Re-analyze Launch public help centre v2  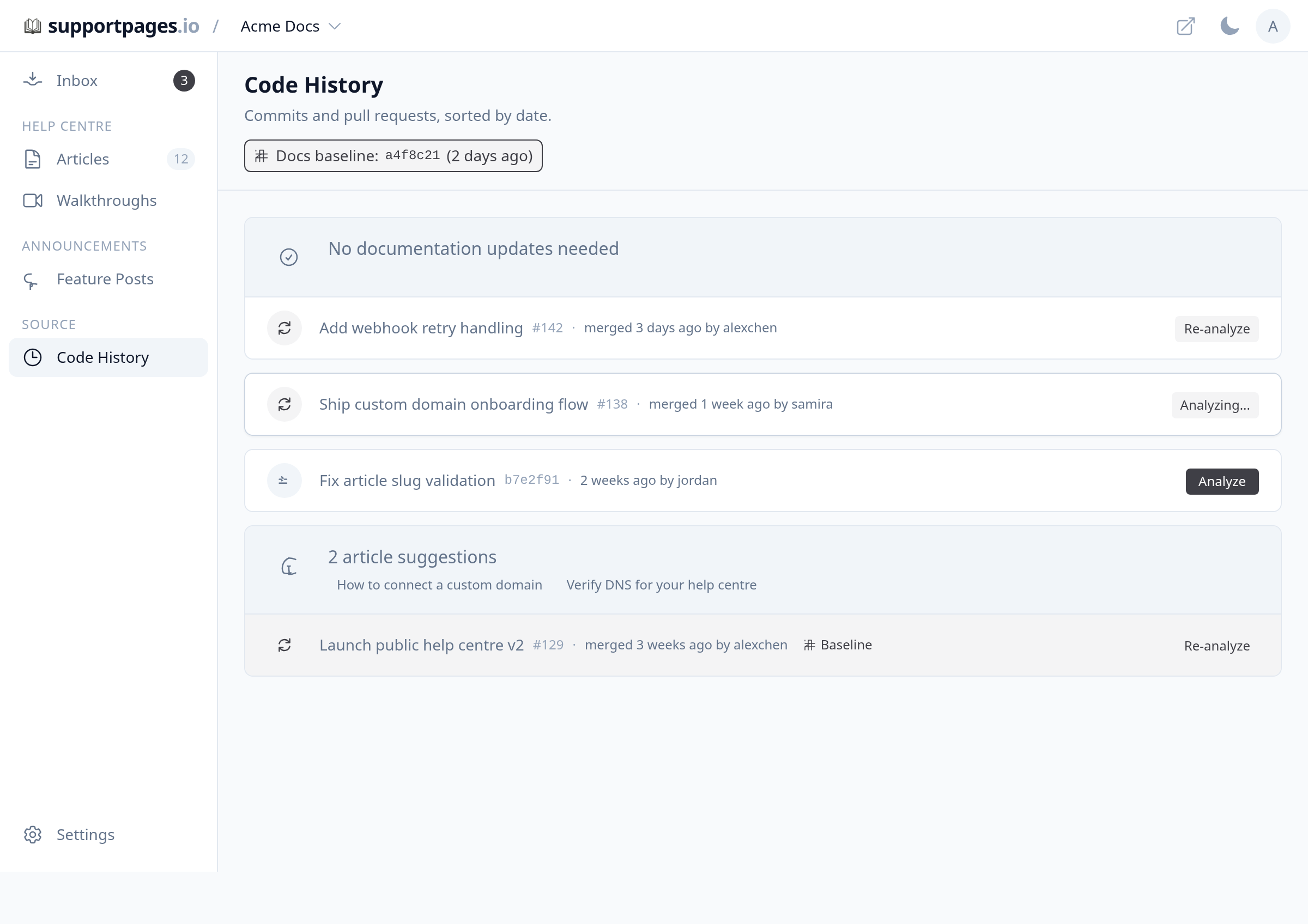(1217, 646)
